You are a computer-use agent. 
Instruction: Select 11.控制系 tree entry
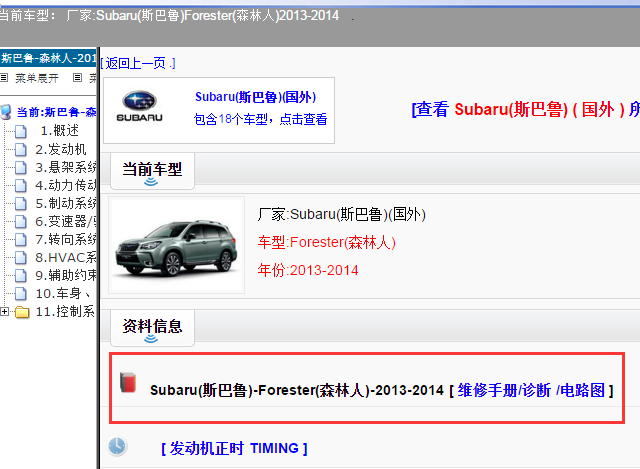click(x=65, y=311)
